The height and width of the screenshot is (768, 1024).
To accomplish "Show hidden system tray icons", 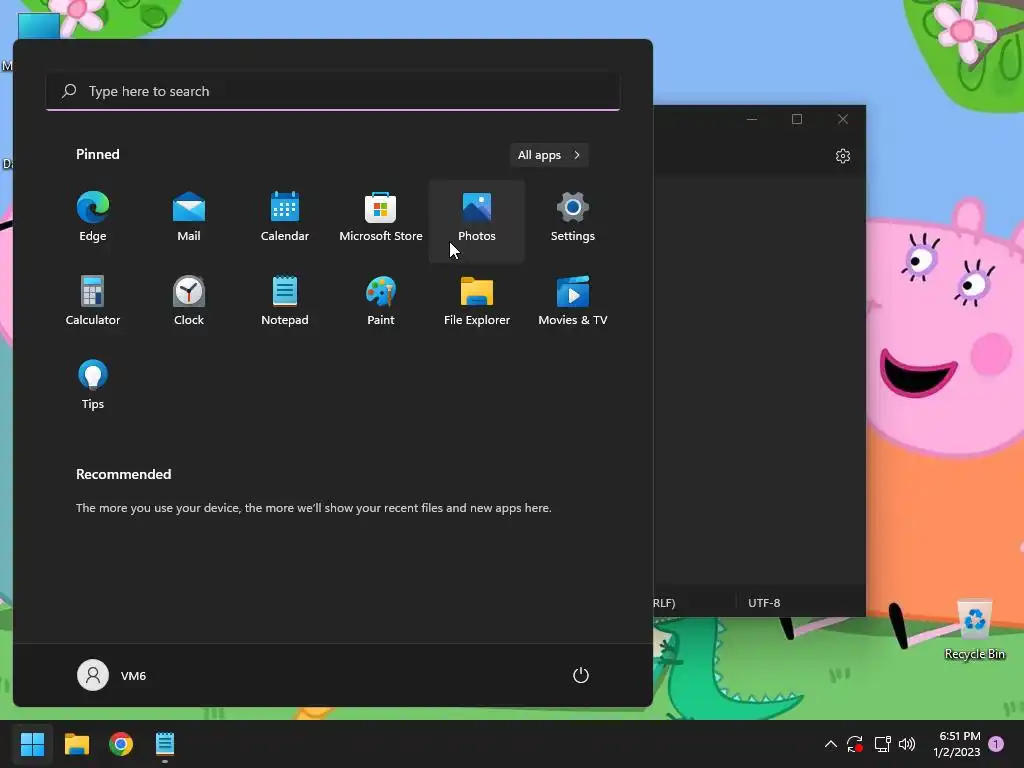I will pos(831,744).
